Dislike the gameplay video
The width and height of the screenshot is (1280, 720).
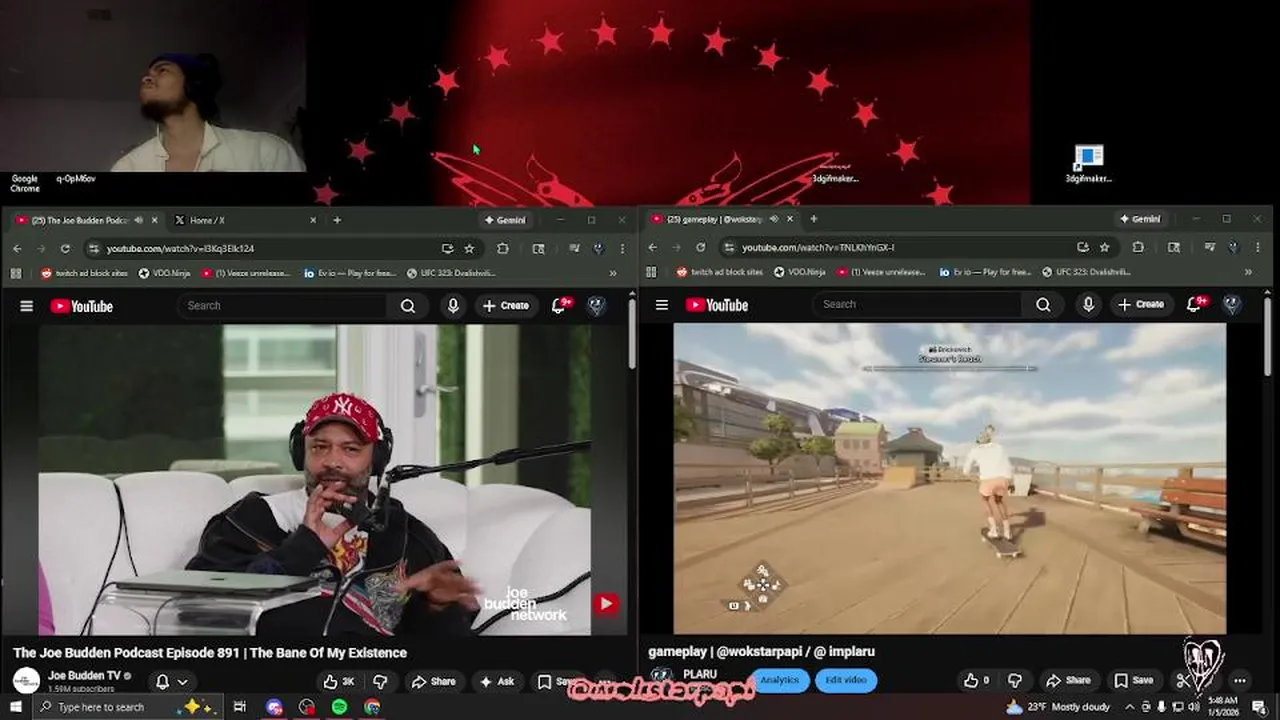[x=1015, y=680]
